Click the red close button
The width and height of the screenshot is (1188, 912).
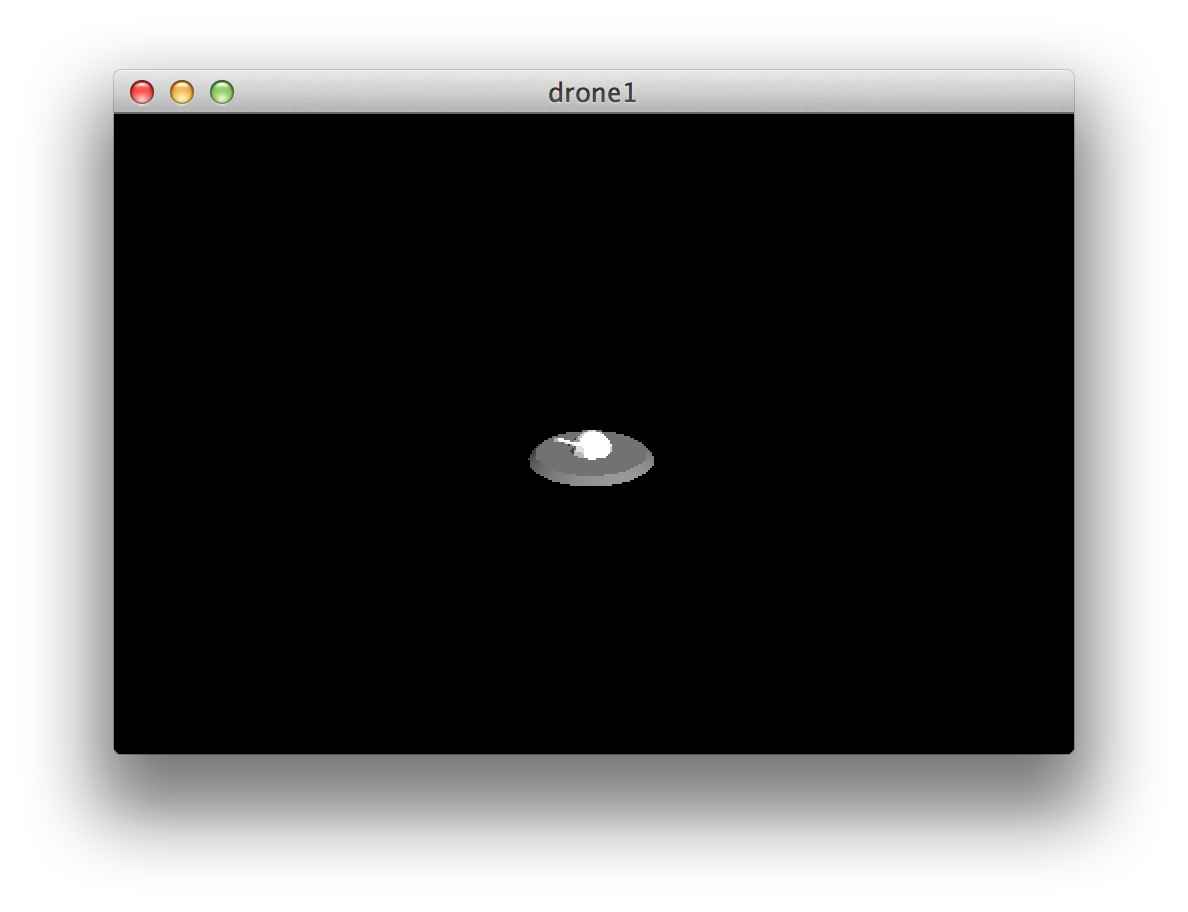(142, 92)
